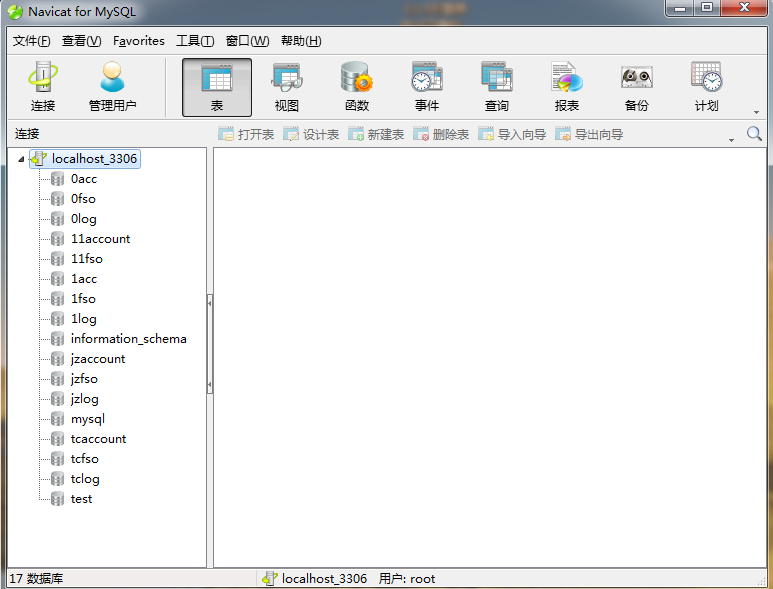Launch 导入向导 import wizard
Image resolution: width=773 pixels, height=589 pixels.
pyautogui.click(x=512, y=134)
